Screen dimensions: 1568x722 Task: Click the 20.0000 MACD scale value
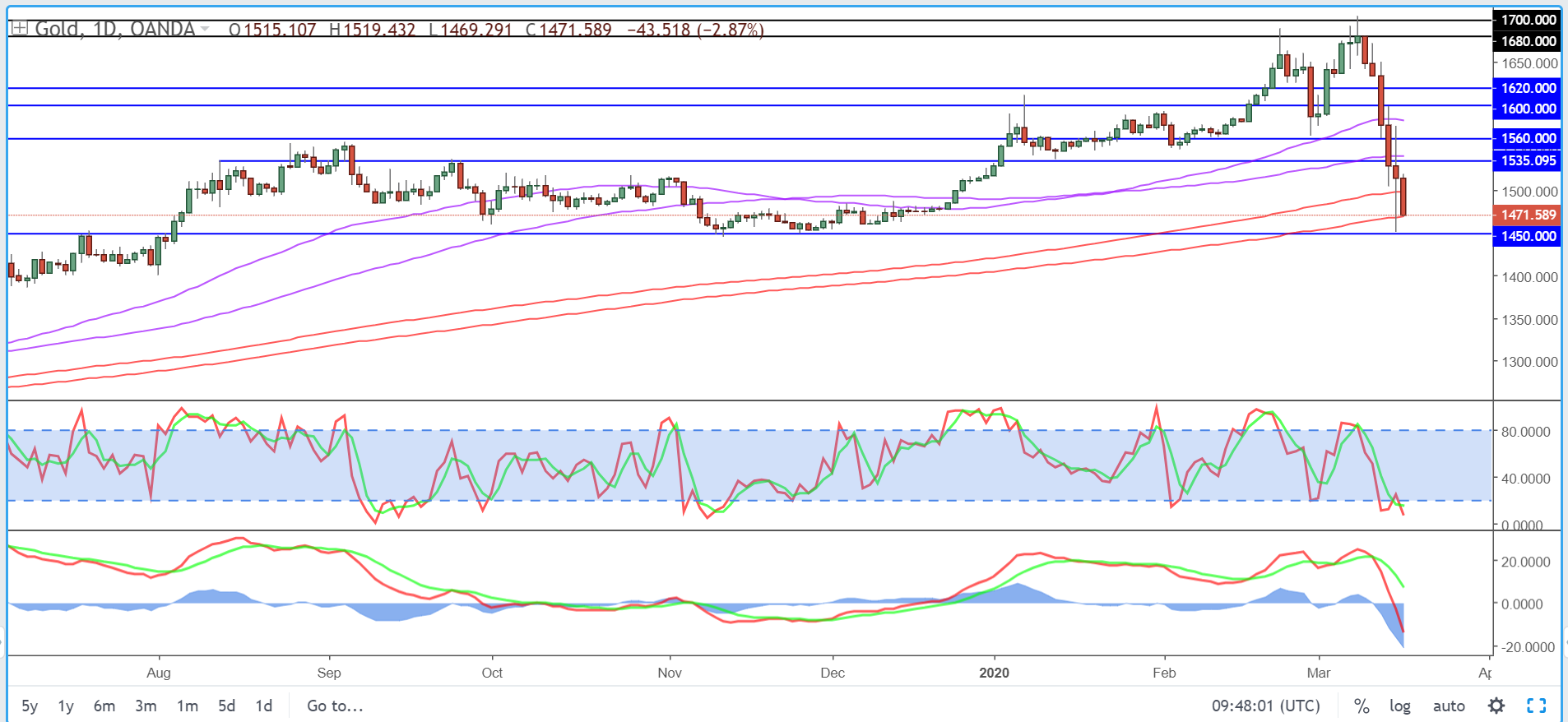point(1526,562)
